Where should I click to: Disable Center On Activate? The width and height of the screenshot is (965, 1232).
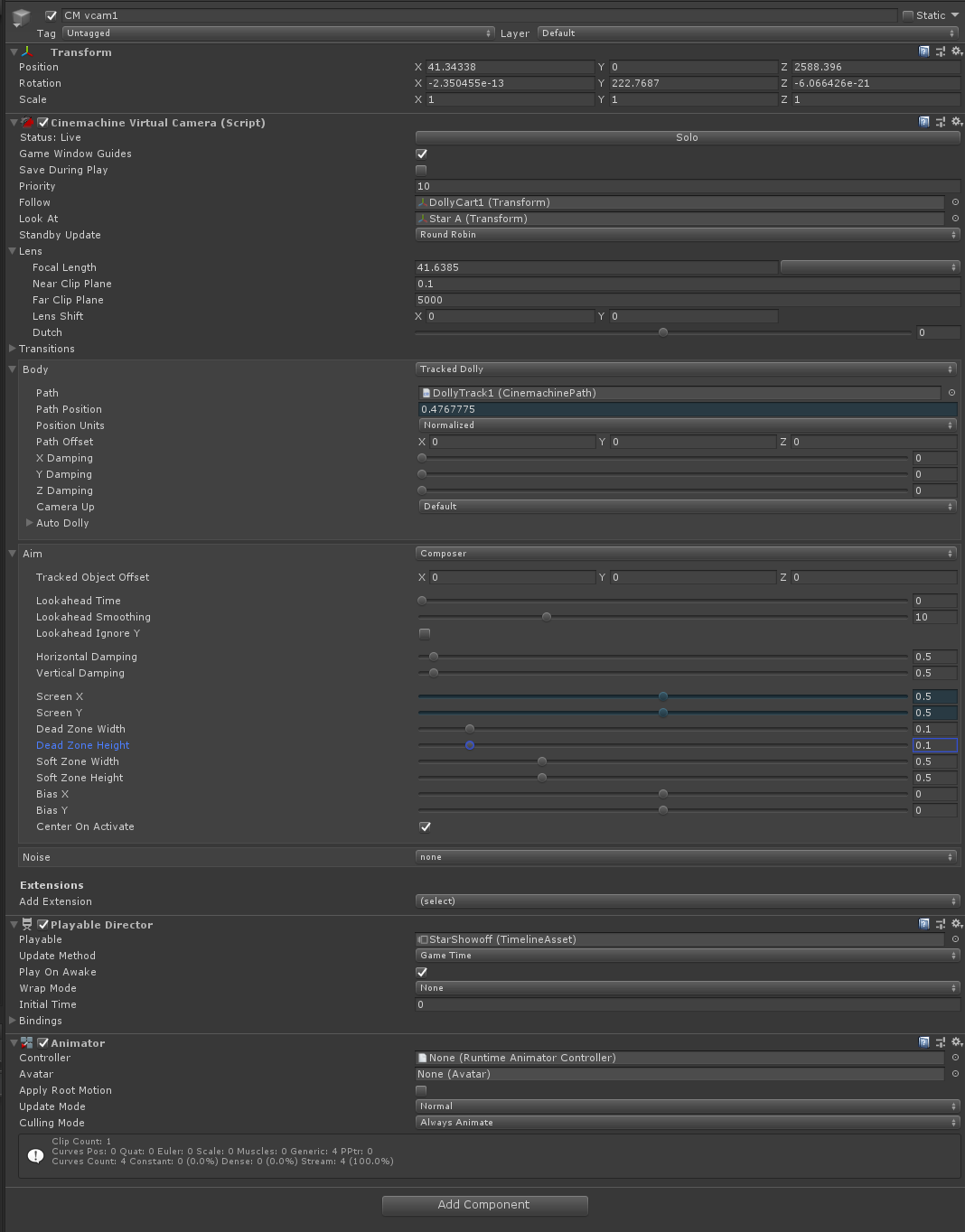coord(425,826)
